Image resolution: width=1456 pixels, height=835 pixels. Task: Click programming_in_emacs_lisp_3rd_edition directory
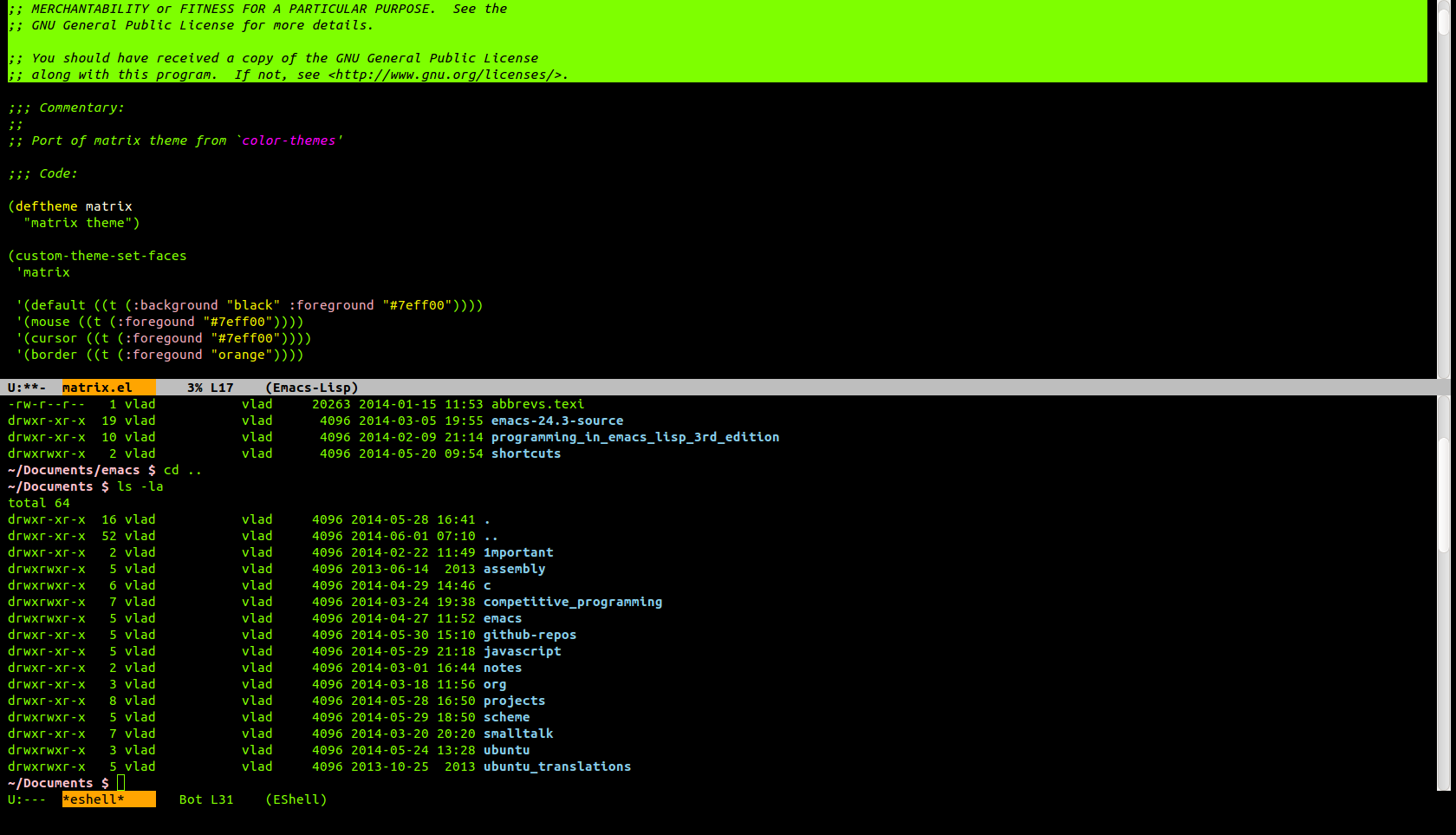tap(635, 437)
